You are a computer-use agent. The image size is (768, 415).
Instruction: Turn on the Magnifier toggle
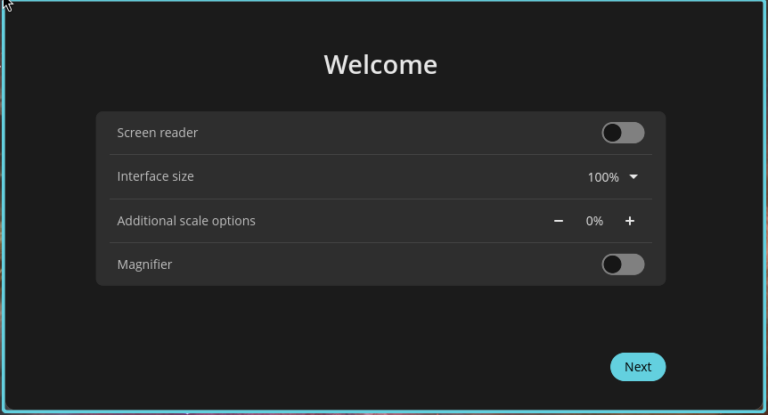pyautogui.click(x=622, y=265)
